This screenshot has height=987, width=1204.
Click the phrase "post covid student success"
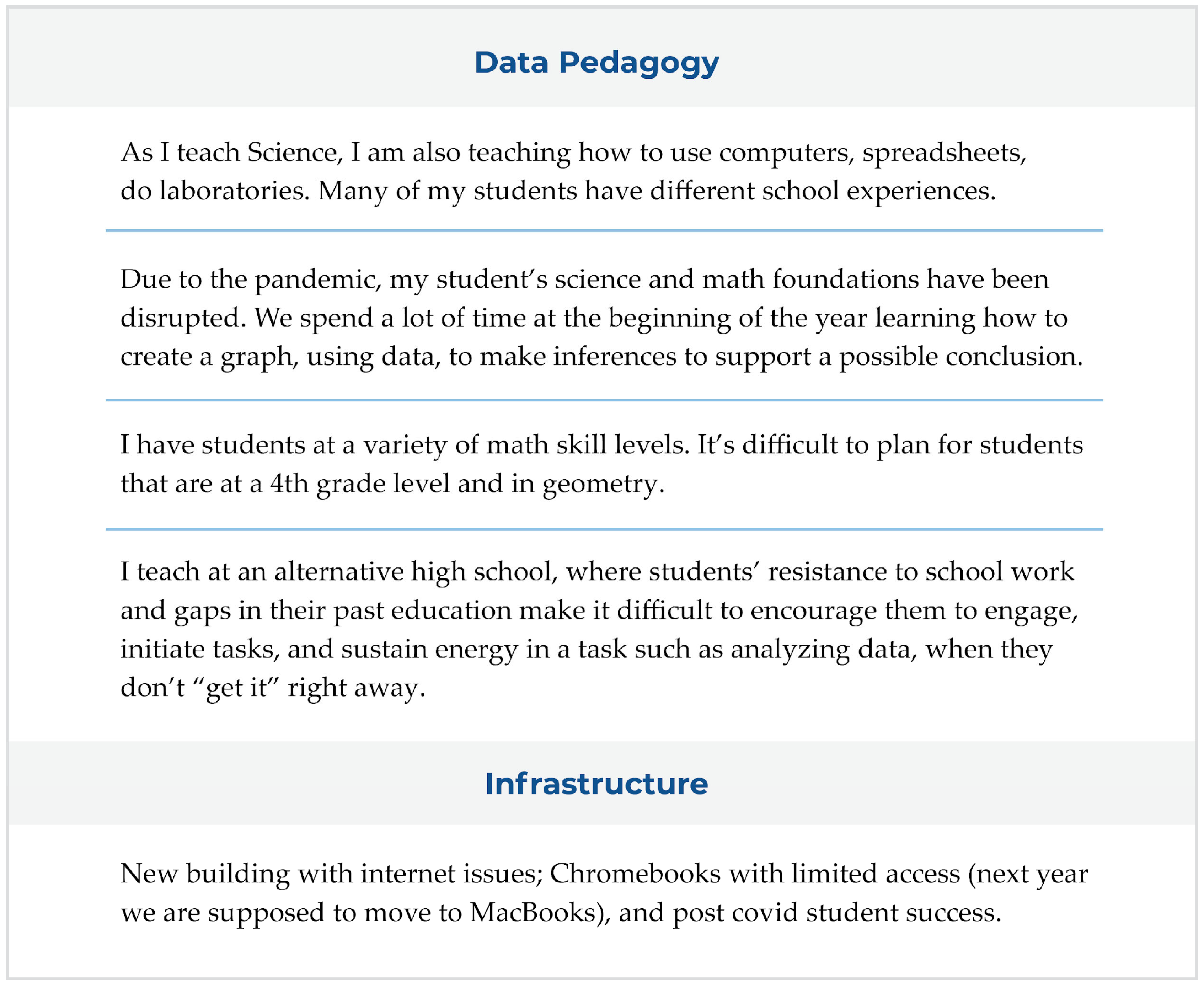point(836,913)
